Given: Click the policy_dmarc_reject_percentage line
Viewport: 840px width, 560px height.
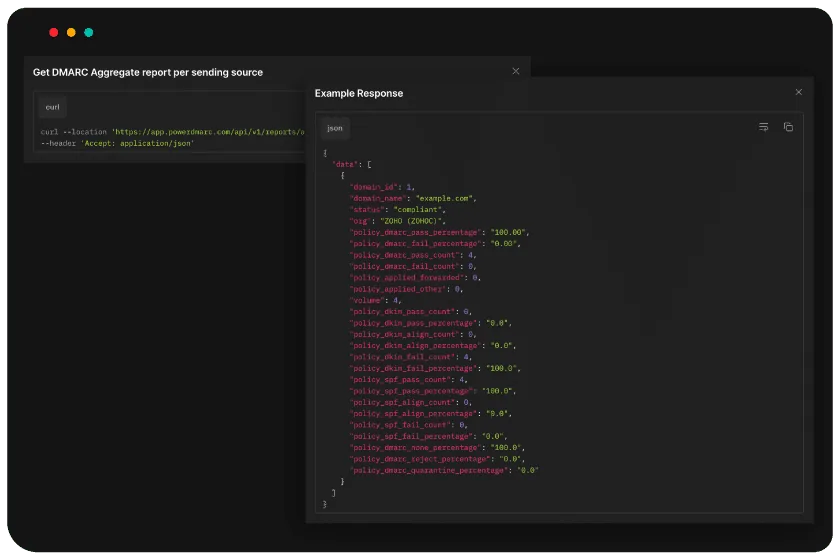Looking at the screenshot, I should point(437,459).
